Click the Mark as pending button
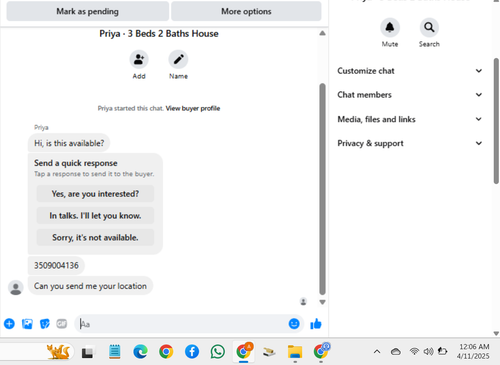Viewport: 500px width, 365px height. click(88, 11)
